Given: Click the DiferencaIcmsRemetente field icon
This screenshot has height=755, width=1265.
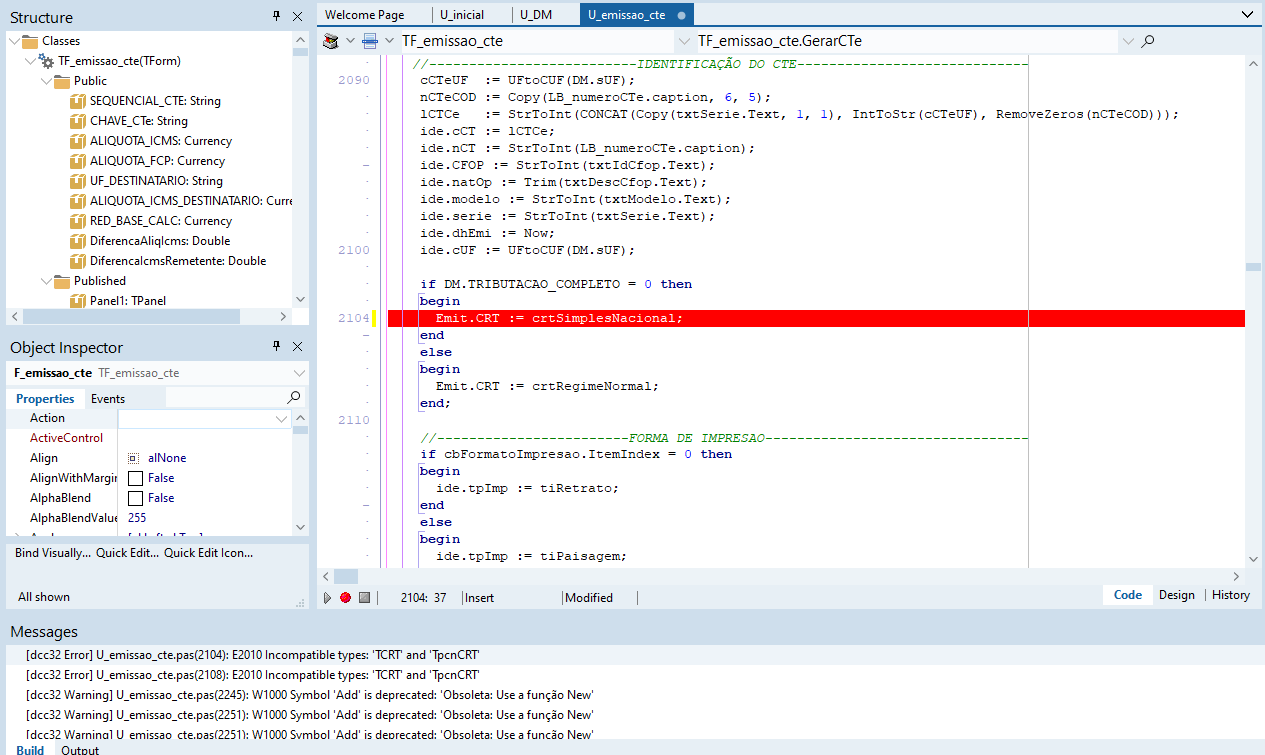Looking at the screenshot, I should 78,261.
